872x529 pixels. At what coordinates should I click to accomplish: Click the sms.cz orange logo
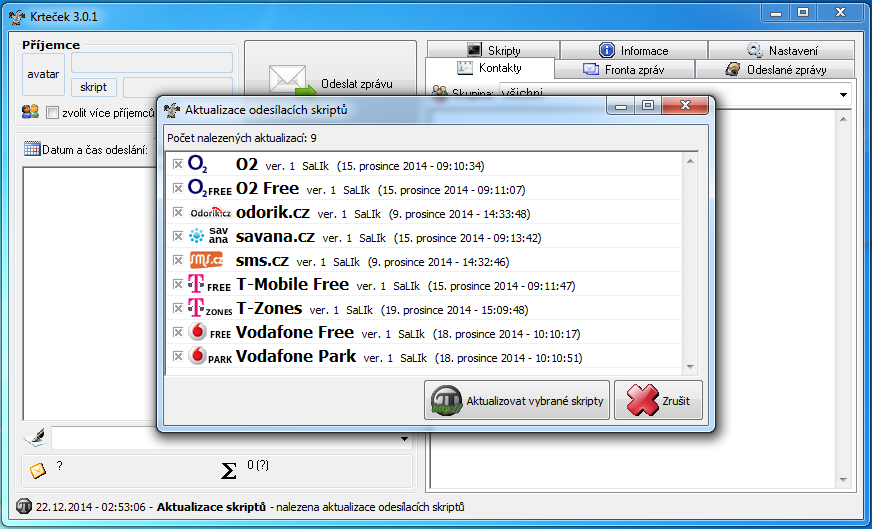click(x=206, y=261)
